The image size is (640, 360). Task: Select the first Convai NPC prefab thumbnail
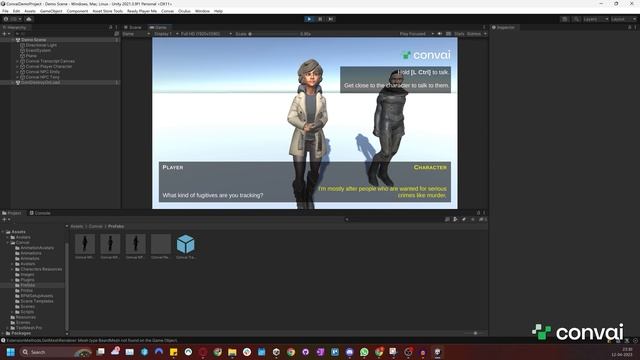[x=85, y=247]
